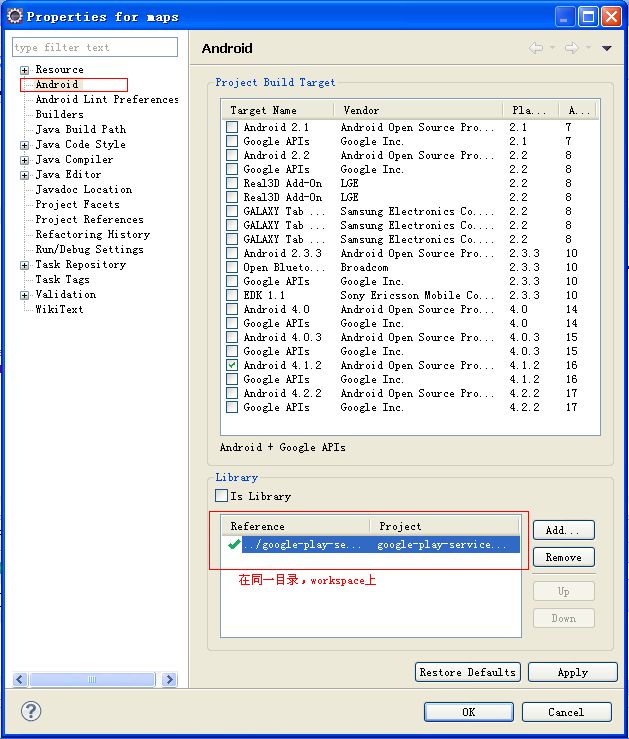Open the Project References page
Viewport: 629px width, 739px height.
(x=90, y=220)
